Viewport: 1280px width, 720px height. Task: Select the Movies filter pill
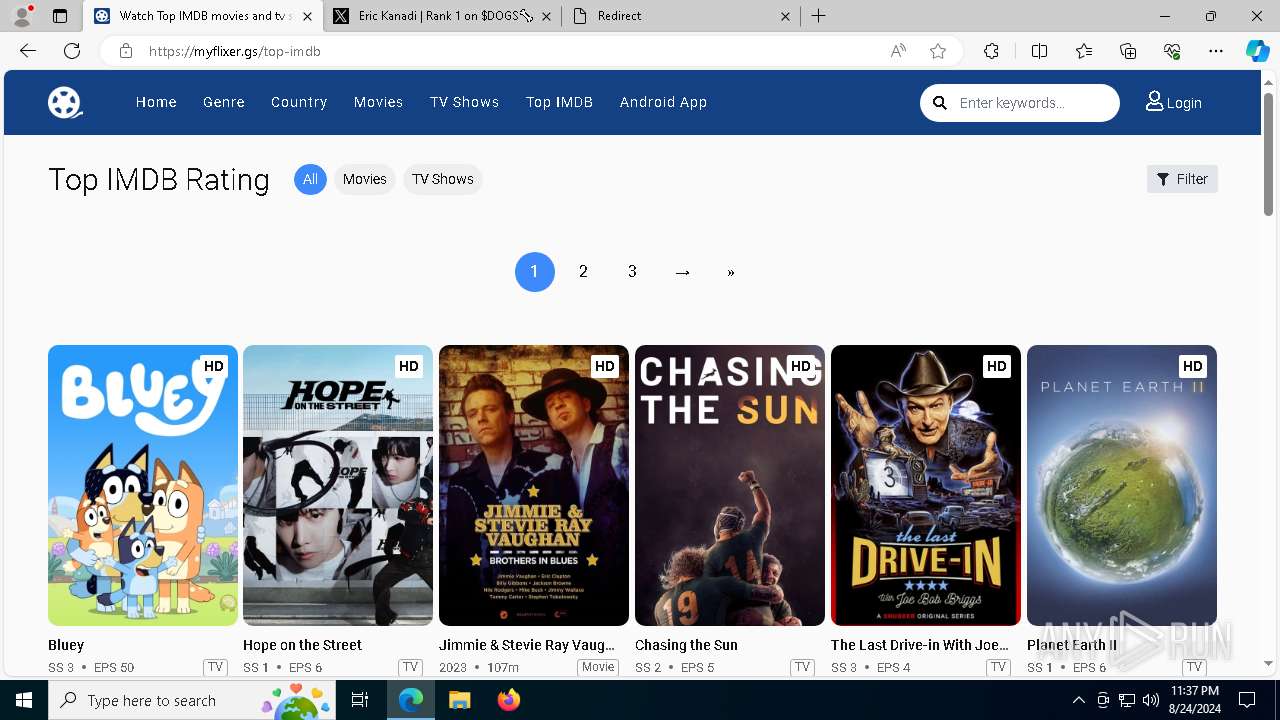(x=364, y=179)
